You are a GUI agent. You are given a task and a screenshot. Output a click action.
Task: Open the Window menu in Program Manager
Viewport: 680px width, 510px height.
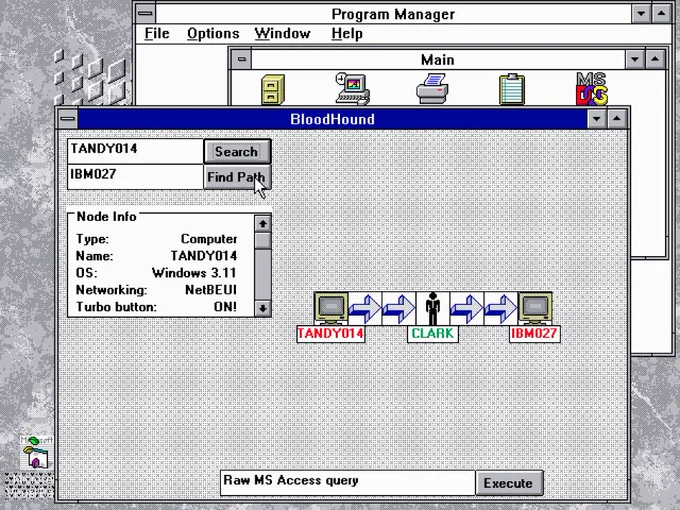click(x=282, y=33)
